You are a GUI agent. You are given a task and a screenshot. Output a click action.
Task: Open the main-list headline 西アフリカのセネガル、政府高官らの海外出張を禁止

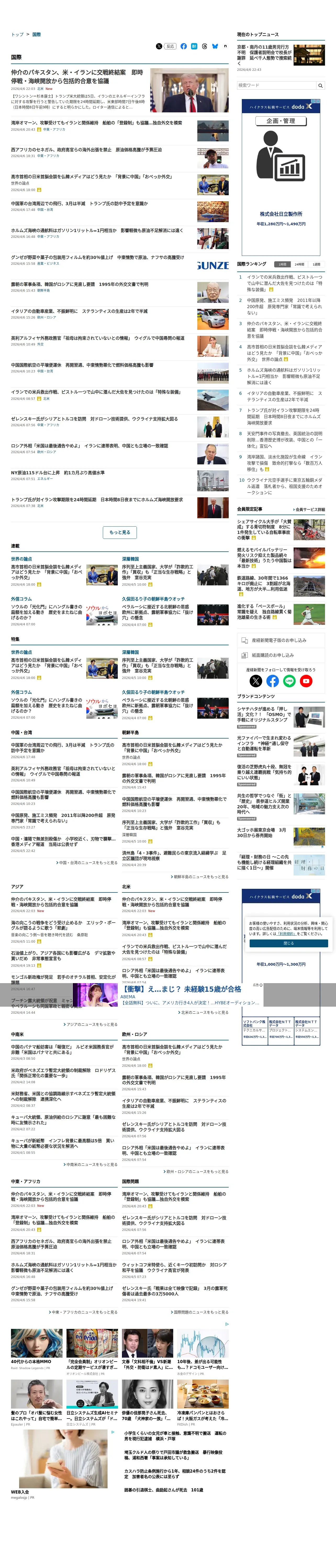[x=86, y=150]
